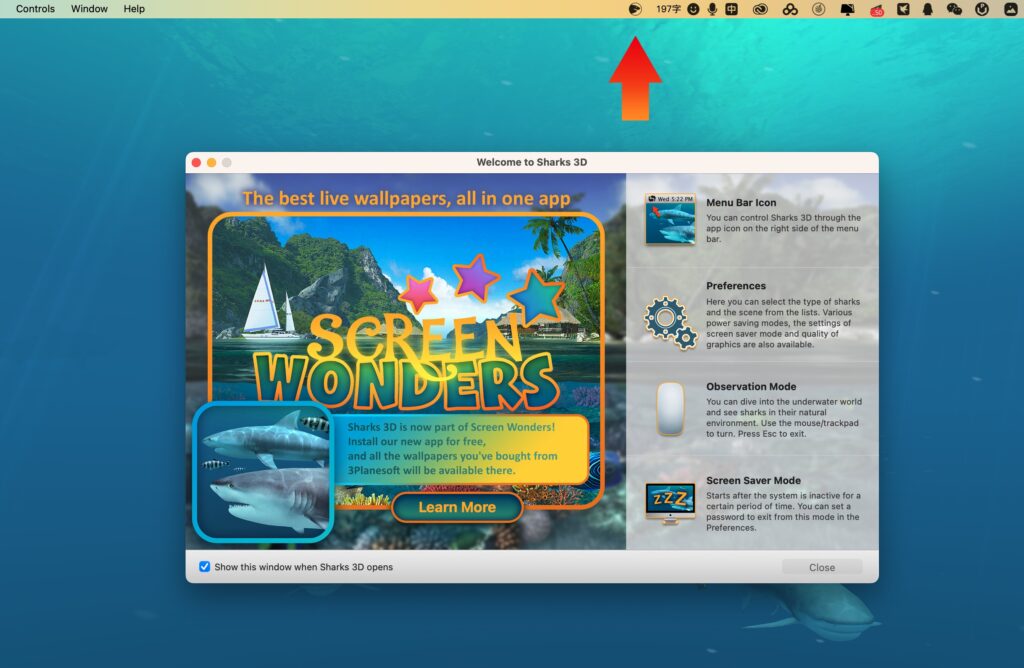Open the emoji smiley menu bar icon
1024x668 pixels.
pos(693,9)
